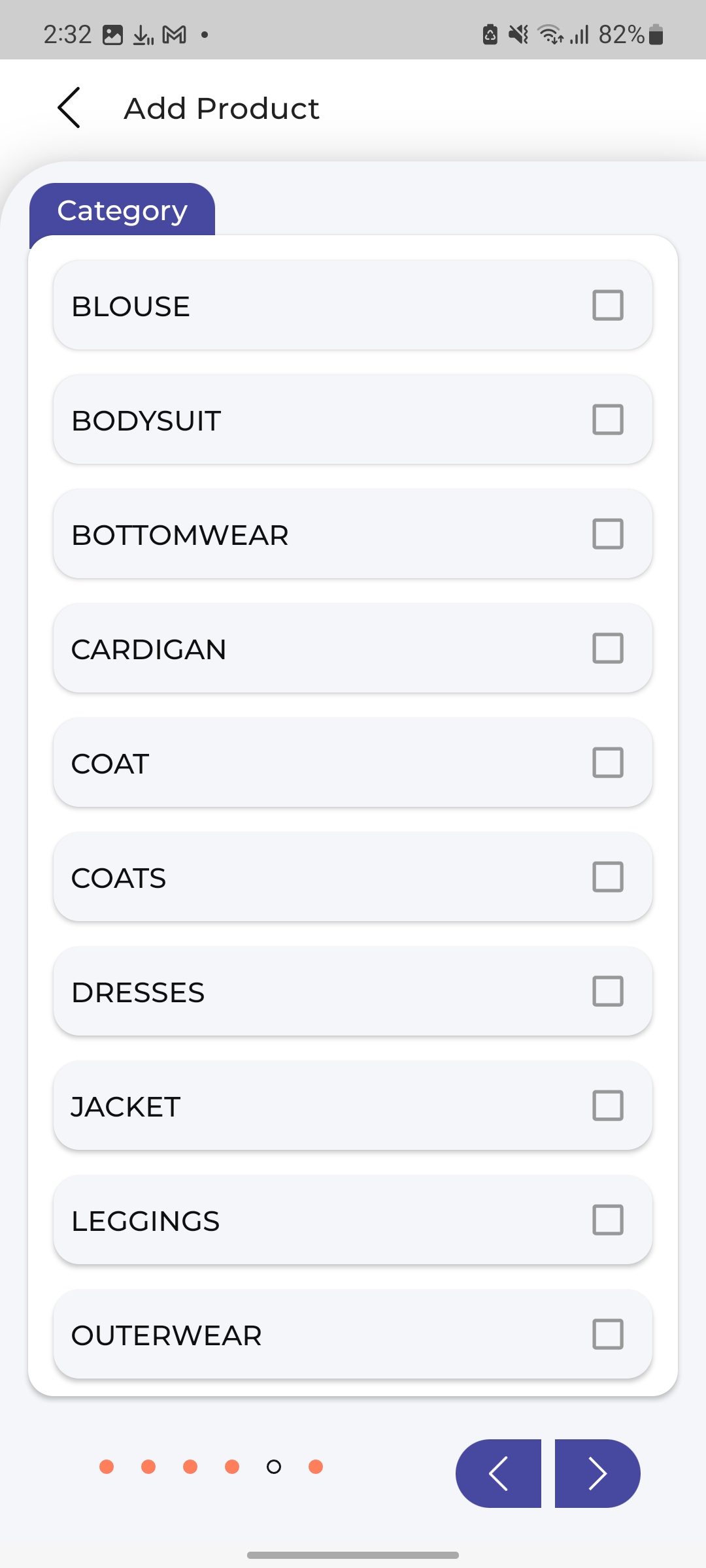Tap the image notification icon in status bar
This screenshot has width=706, height=1568.
(x=112, y=35)
